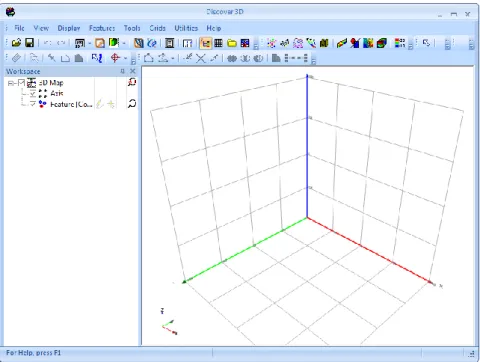
Task: Select the Axis tree item
Action: point(57,93)
